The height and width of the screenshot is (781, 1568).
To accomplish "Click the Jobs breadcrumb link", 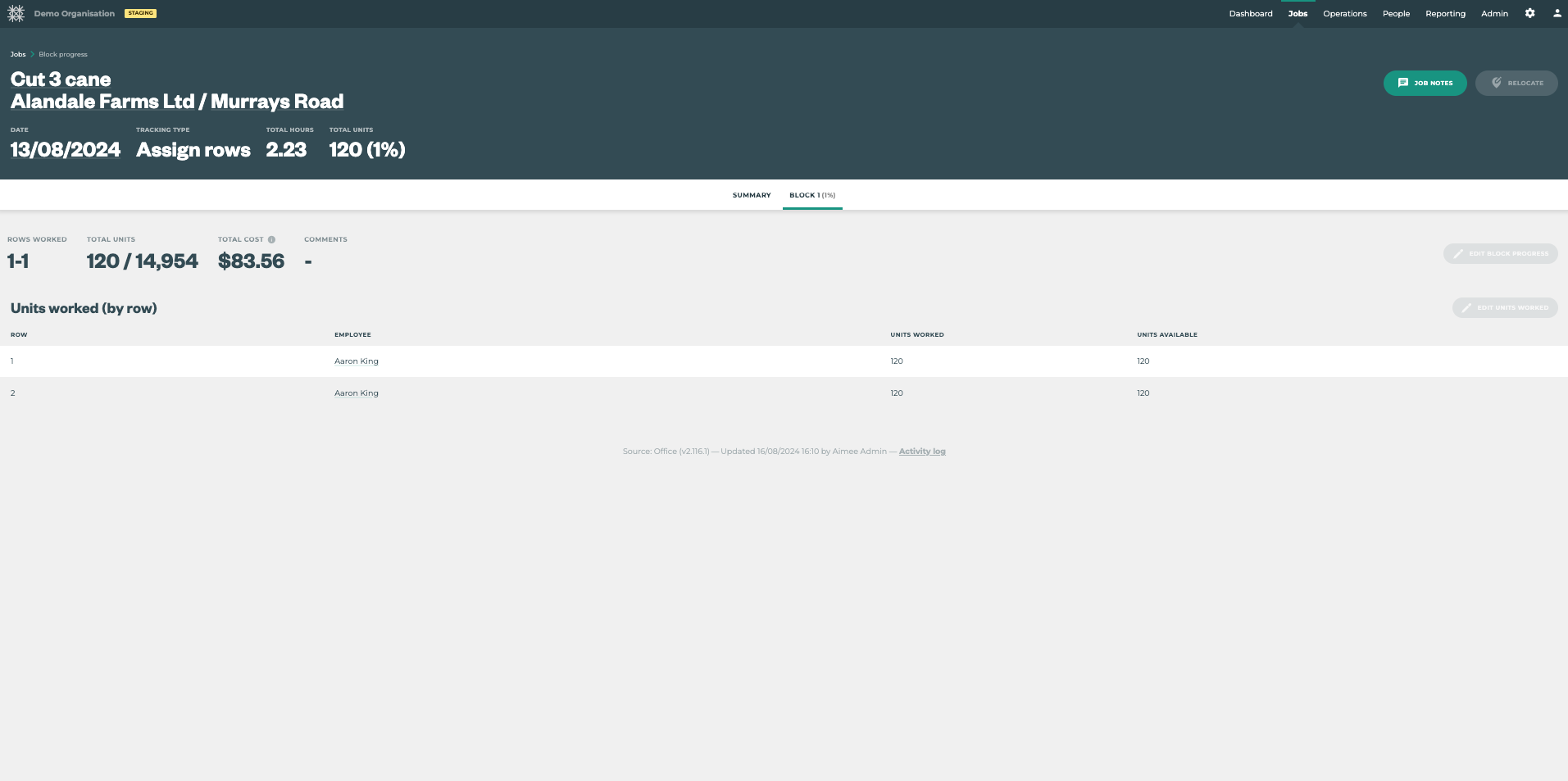I will 17,53.
